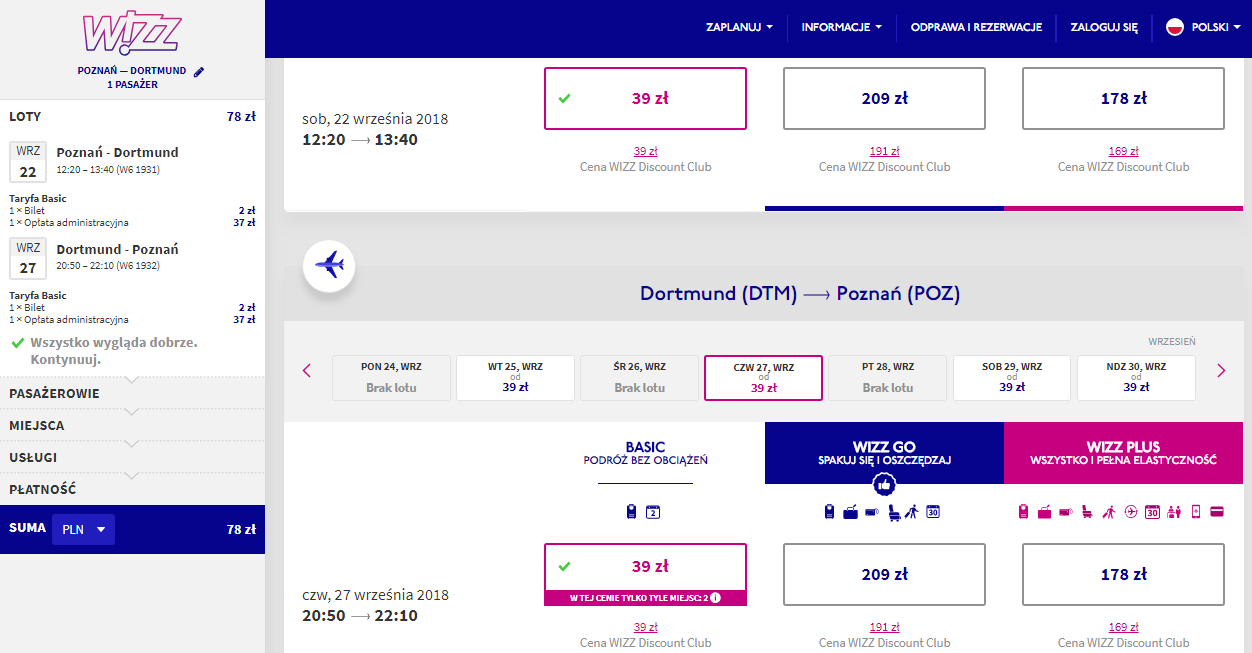The height and width of the screenshot is (653, 1252).
Task: Click the ticket icon under WIZZ GO
Action: pyautogui.click(x=872, y=512)
